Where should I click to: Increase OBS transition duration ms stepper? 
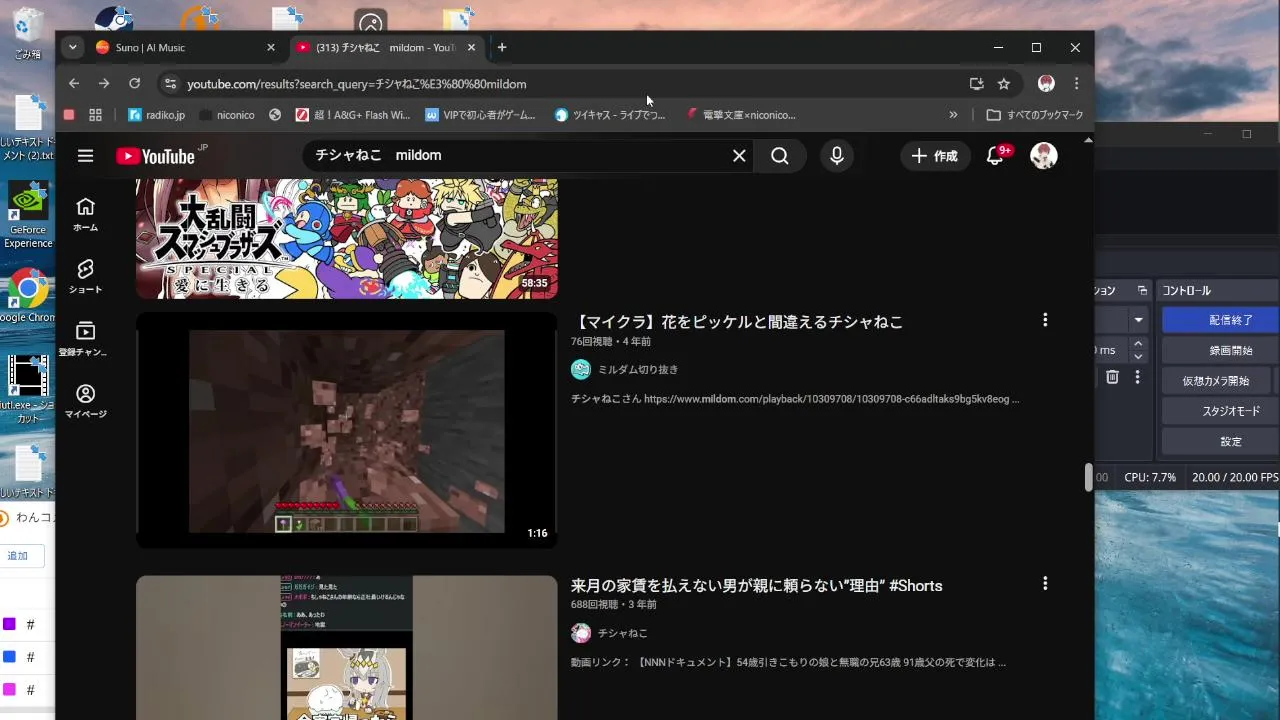pyautogui.click(x=1138, y=344)
